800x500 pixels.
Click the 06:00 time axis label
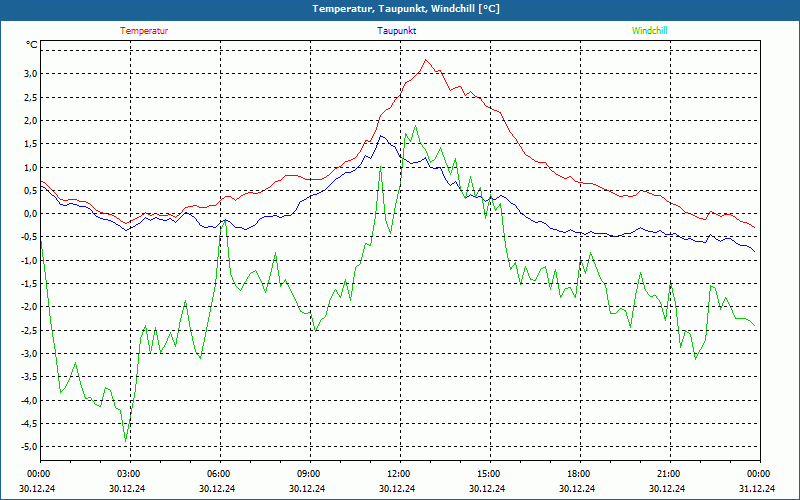pos(217,474)
